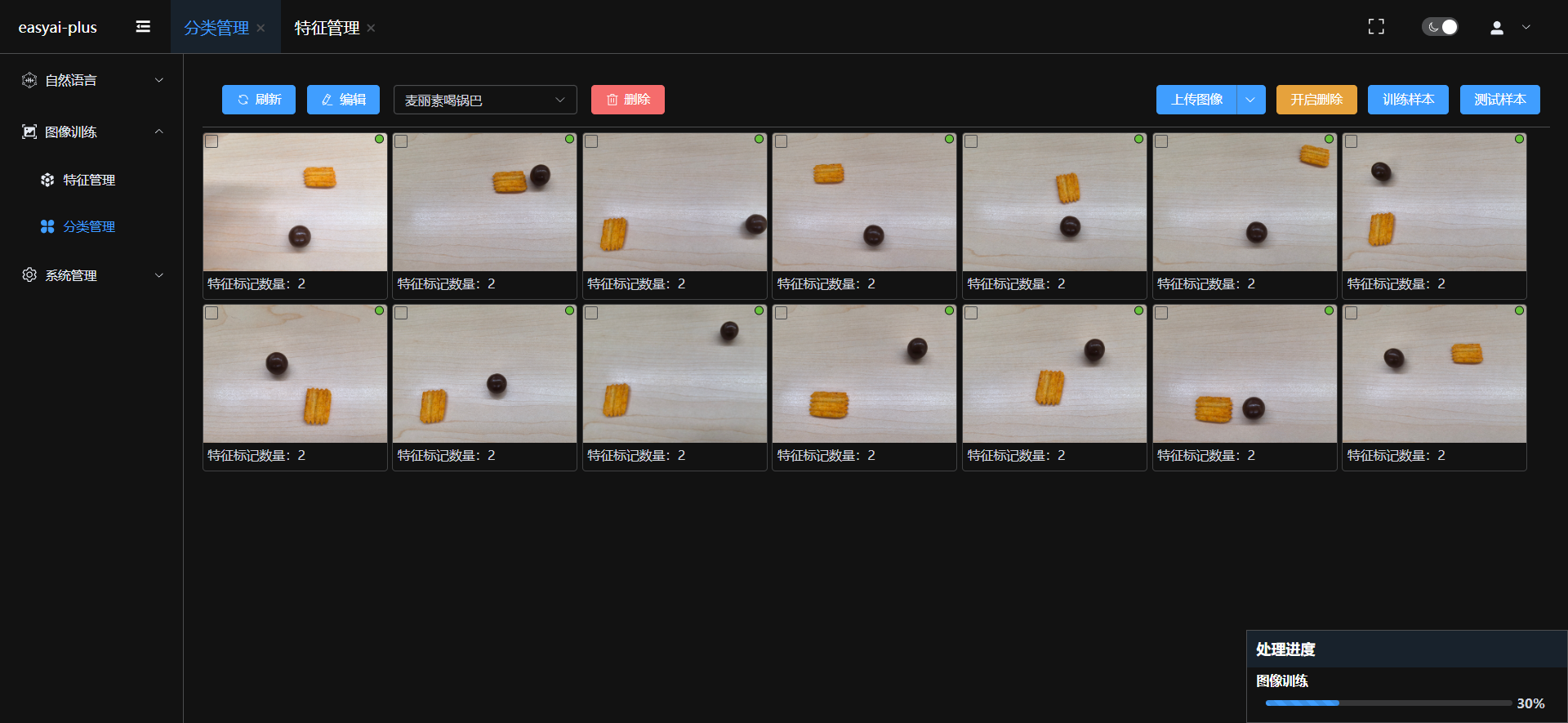Switch to the 特征管理 tab
Viewport: 1568px width, 723px height.
pos(327,28)
